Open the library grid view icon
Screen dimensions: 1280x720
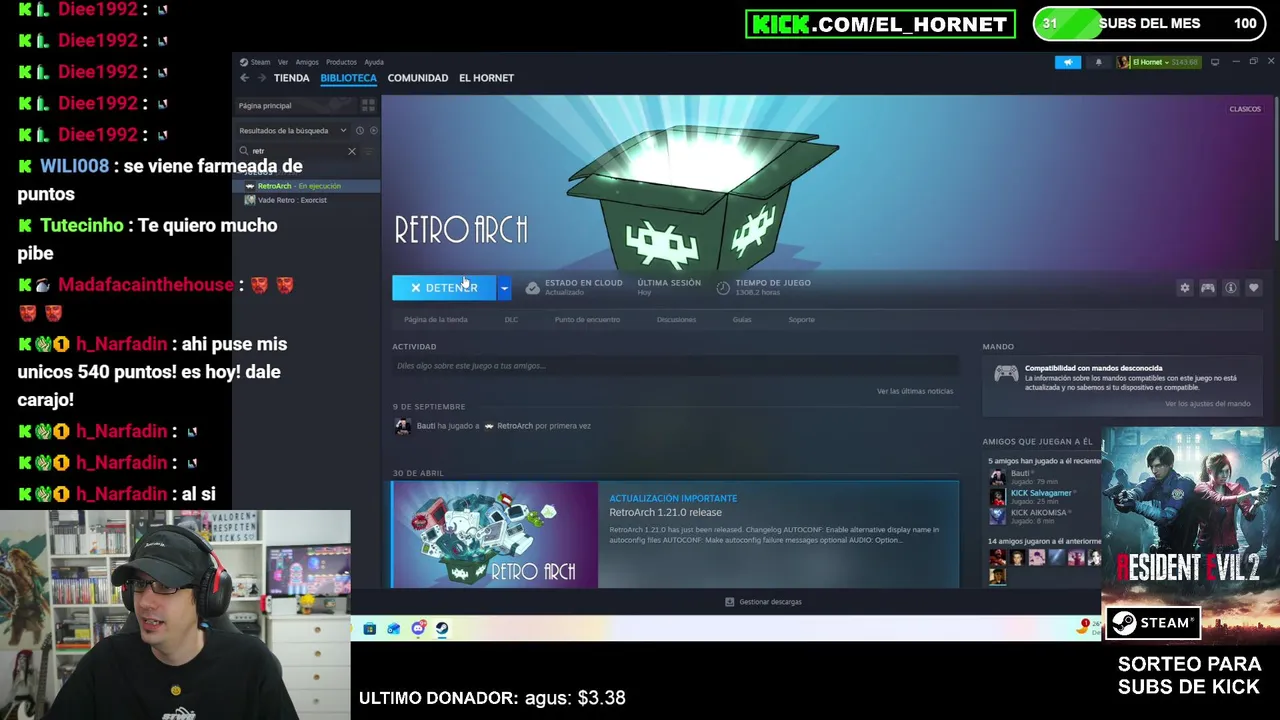(368, 105)
